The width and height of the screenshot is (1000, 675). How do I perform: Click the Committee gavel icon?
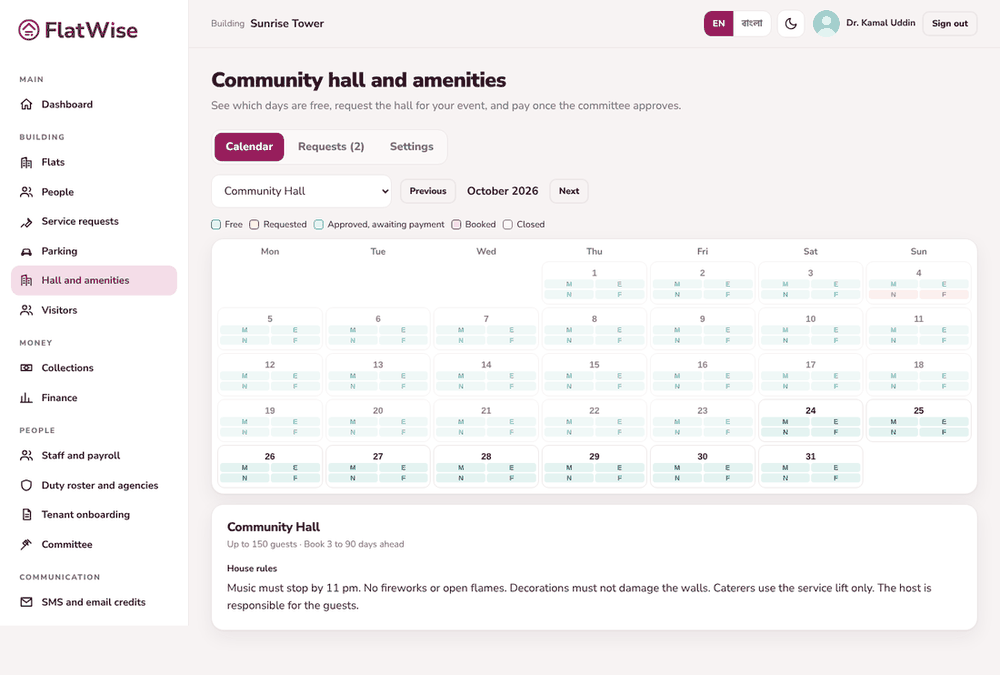pyautogui.click(x=26, y=544)
